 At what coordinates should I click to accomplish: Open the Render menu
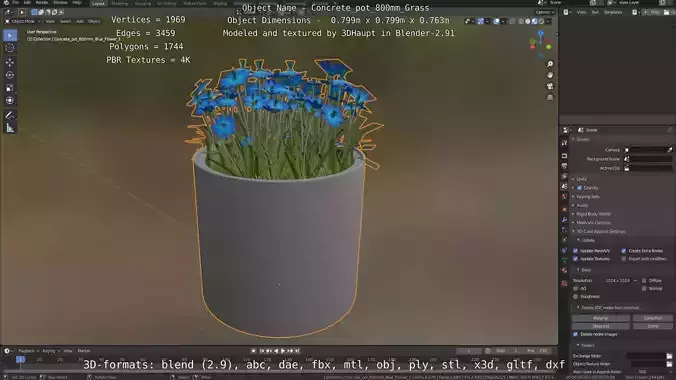pos(42,3)
